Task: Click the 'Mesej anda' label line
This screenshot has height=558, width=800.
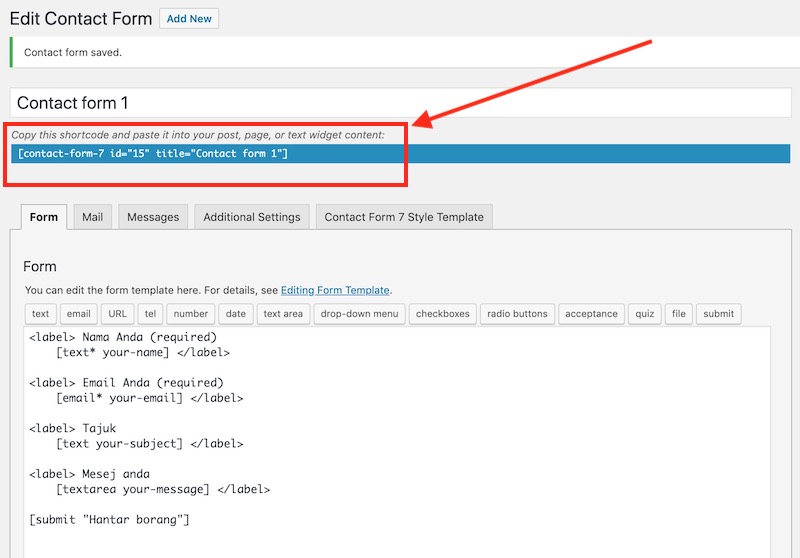Action: 89,474
